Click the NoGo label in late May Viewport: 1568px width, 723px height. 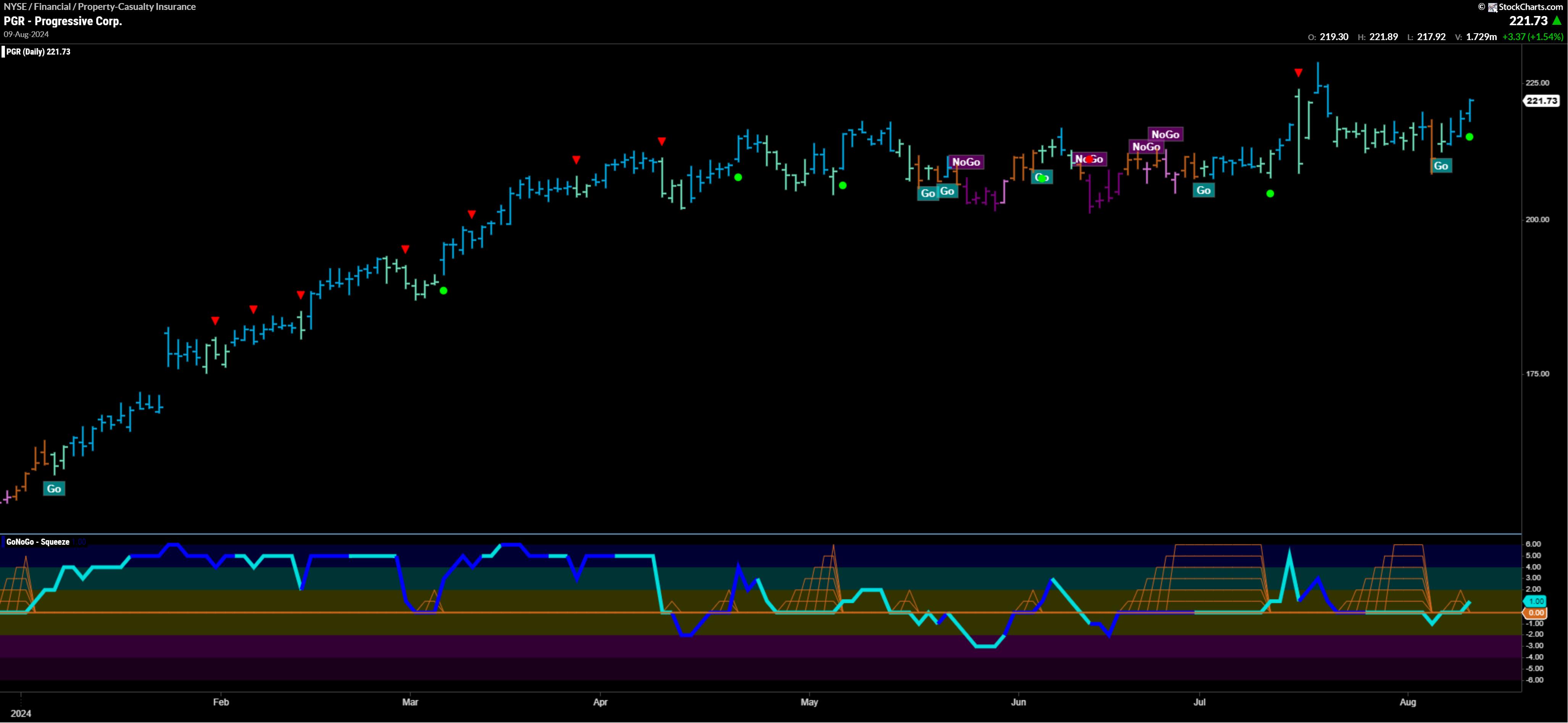966,162
